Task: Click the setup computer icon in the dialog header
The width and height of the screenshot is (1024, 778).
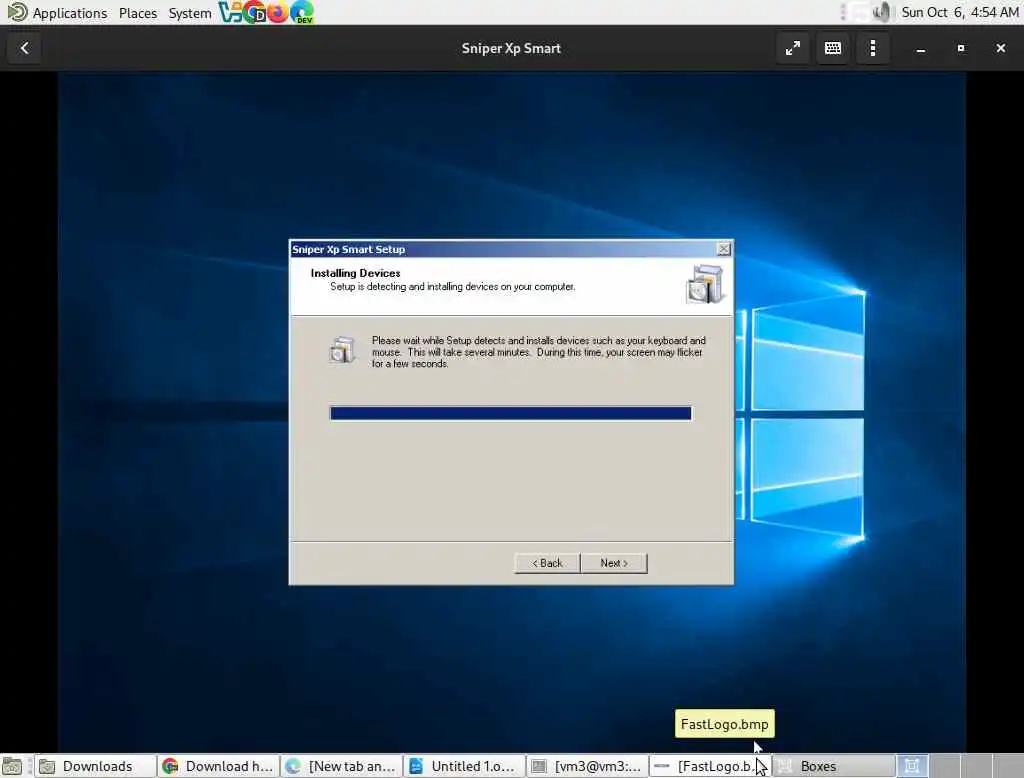Action: [705, 284]
